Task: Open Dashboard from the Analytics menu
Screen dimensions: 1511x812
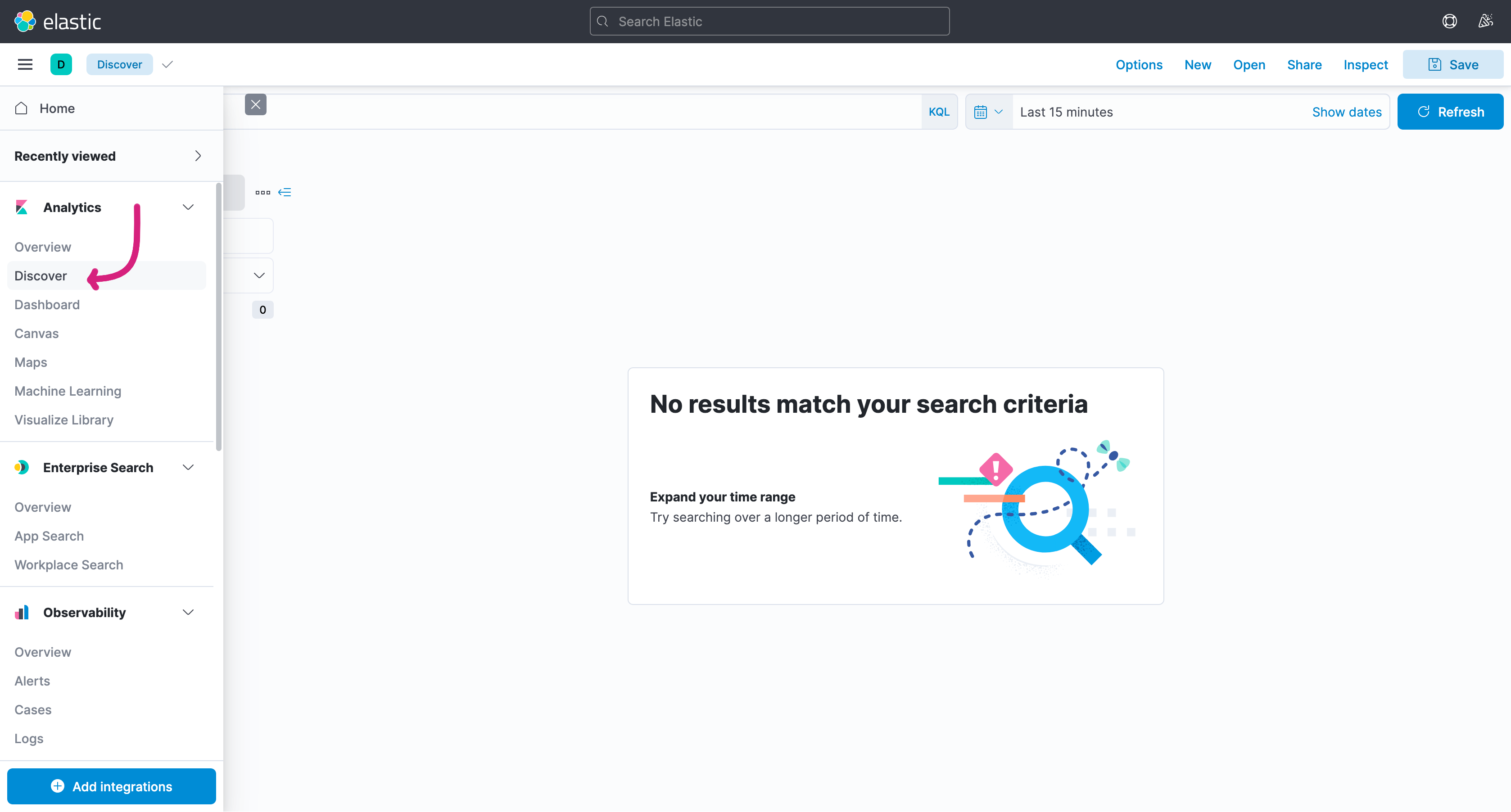Action: [47, 305]
